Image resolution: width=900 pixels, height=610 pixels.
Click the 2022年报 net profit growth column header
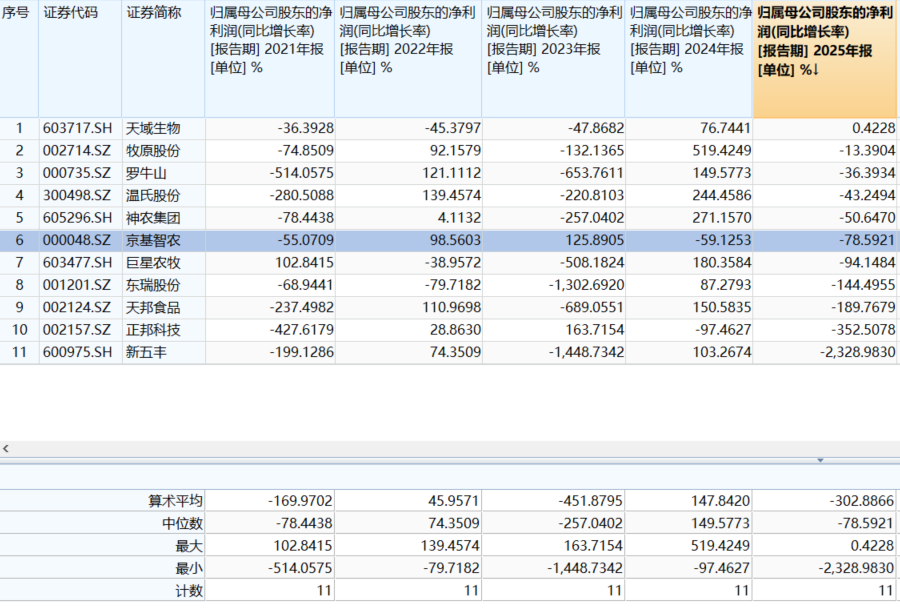[x=408, y=59]
